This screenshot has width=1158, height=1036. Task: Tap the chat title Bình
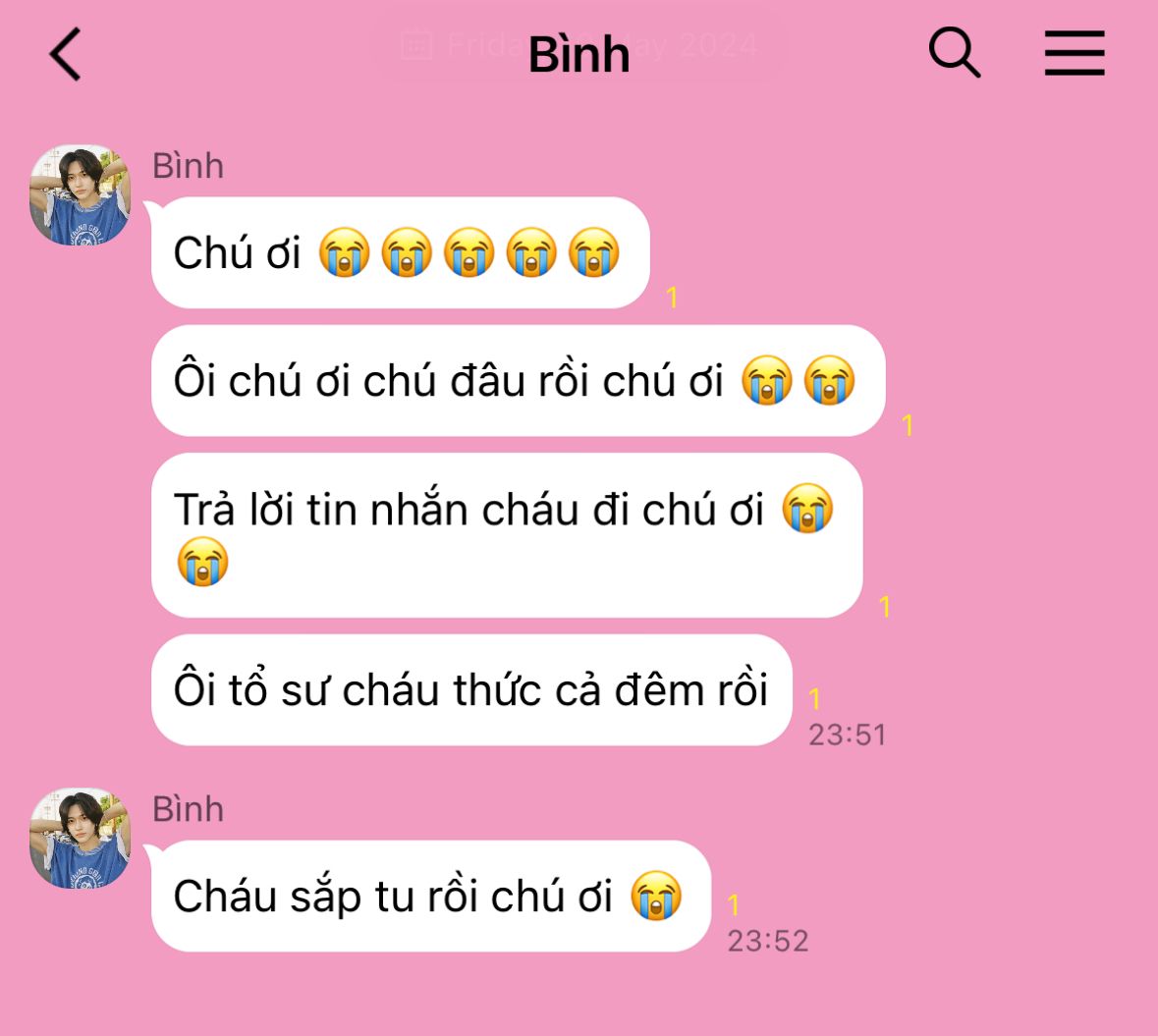[579, 55]
